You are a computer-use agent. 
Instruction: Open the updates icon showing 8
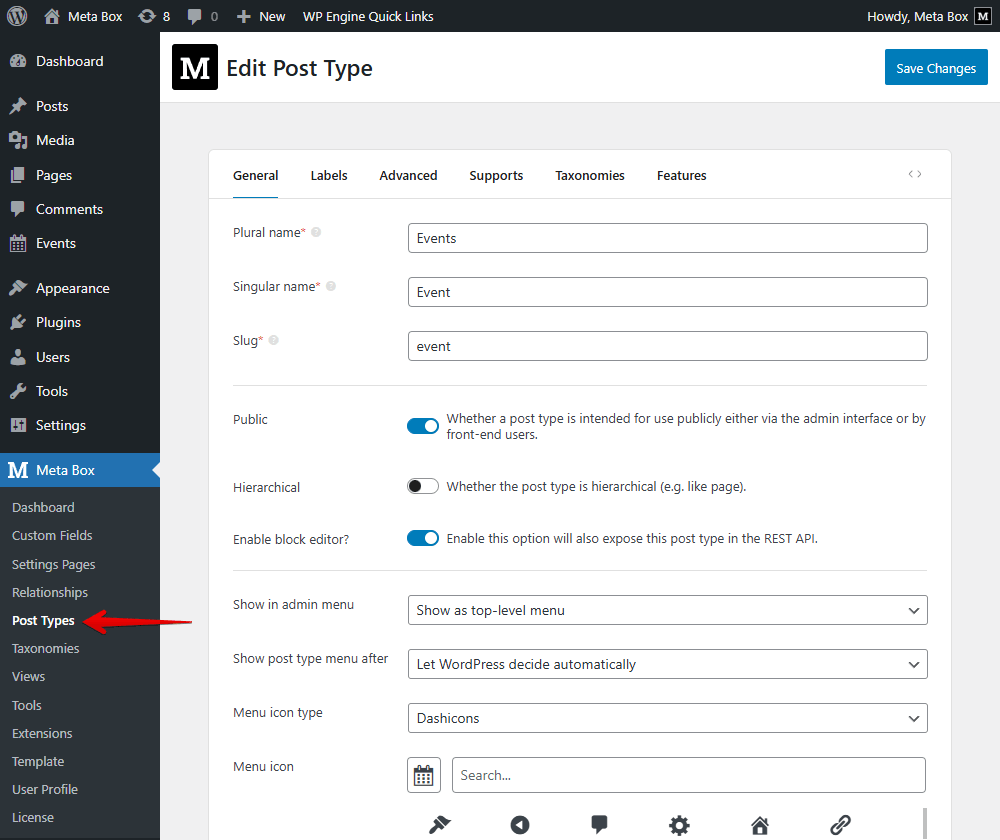[147, 16]
